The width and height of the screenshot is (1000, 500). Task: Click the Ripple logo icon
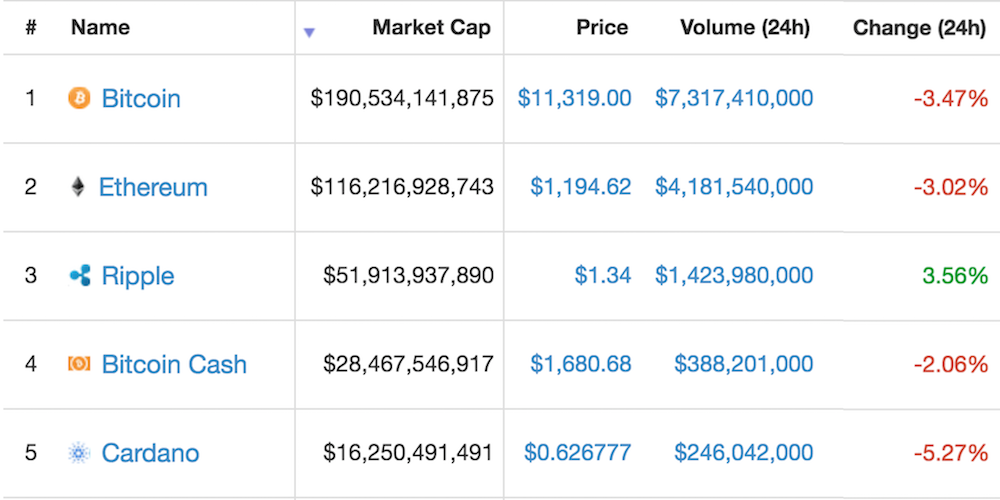(x=80, y=276)
